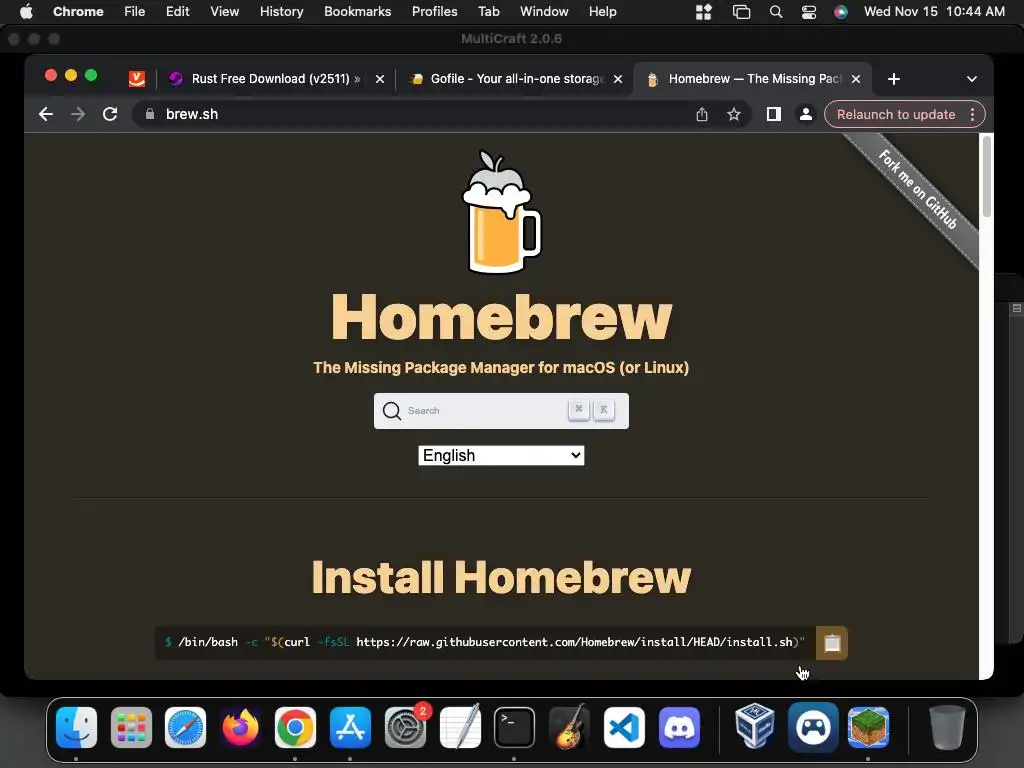Screen dimensions: 1024x768
Task: Expand the tab search chevron
Action: point(971,79)
